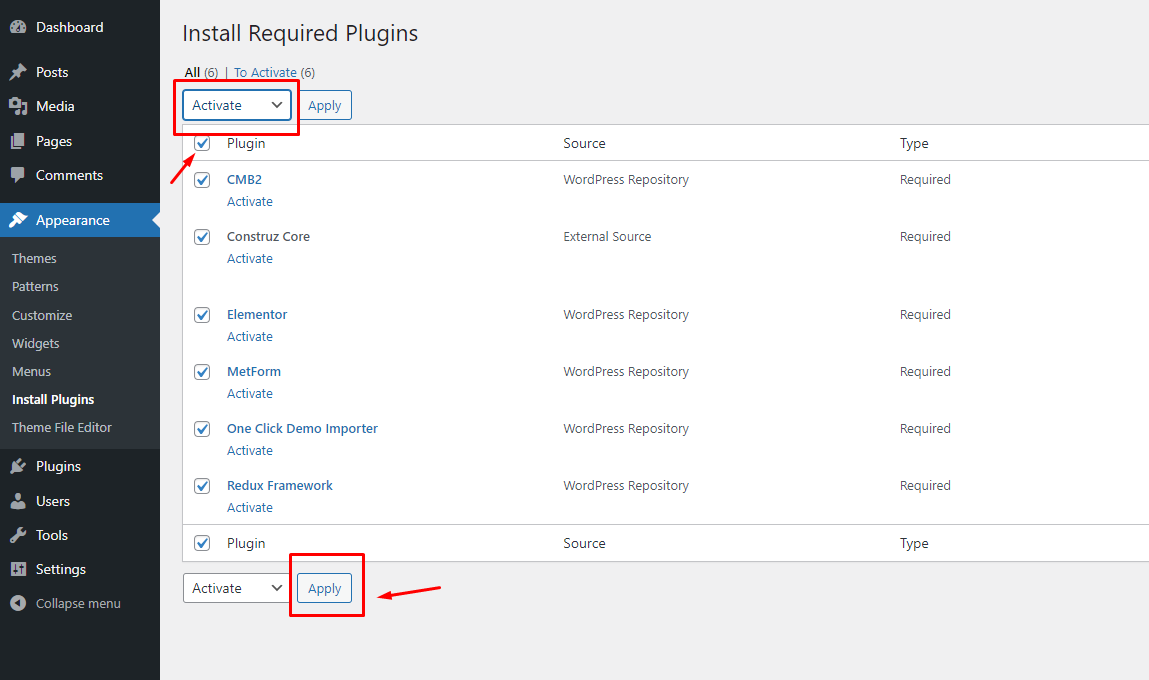Click the Type column header at top

click(914, 144)
